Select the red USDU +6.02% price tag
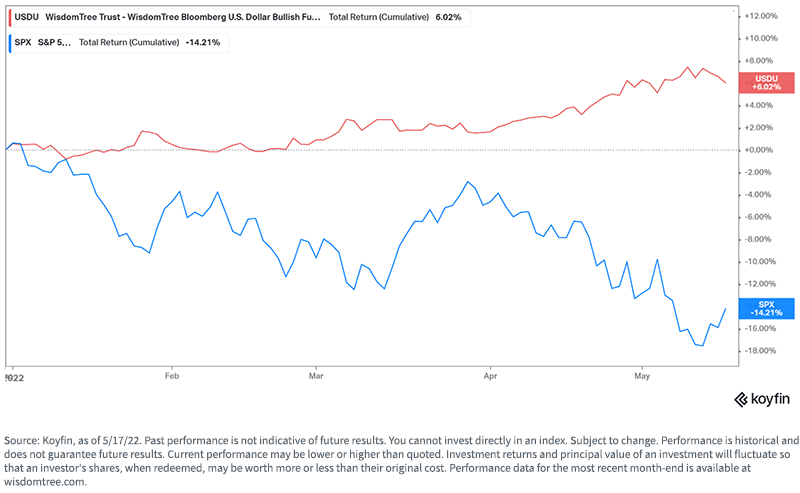 click(x=766, y=83)
